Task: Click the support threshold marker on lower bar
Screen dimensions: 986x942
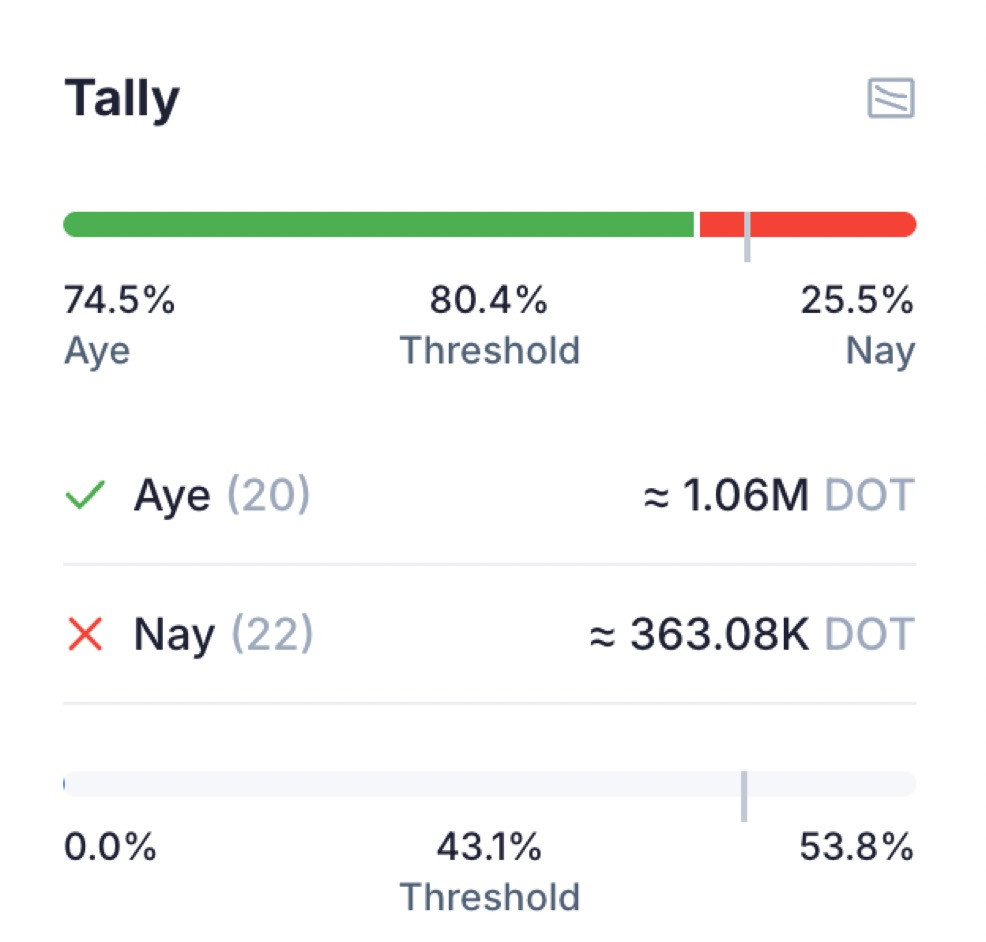Action: coord(744,796)
